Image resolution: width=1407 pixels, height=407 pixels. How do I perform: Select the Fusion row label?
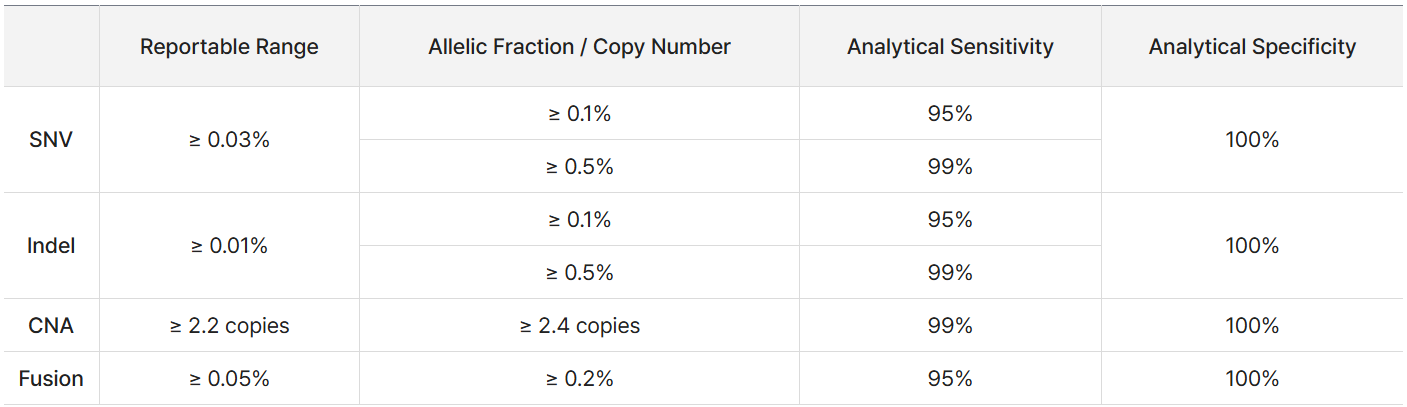tap(51, 379)
